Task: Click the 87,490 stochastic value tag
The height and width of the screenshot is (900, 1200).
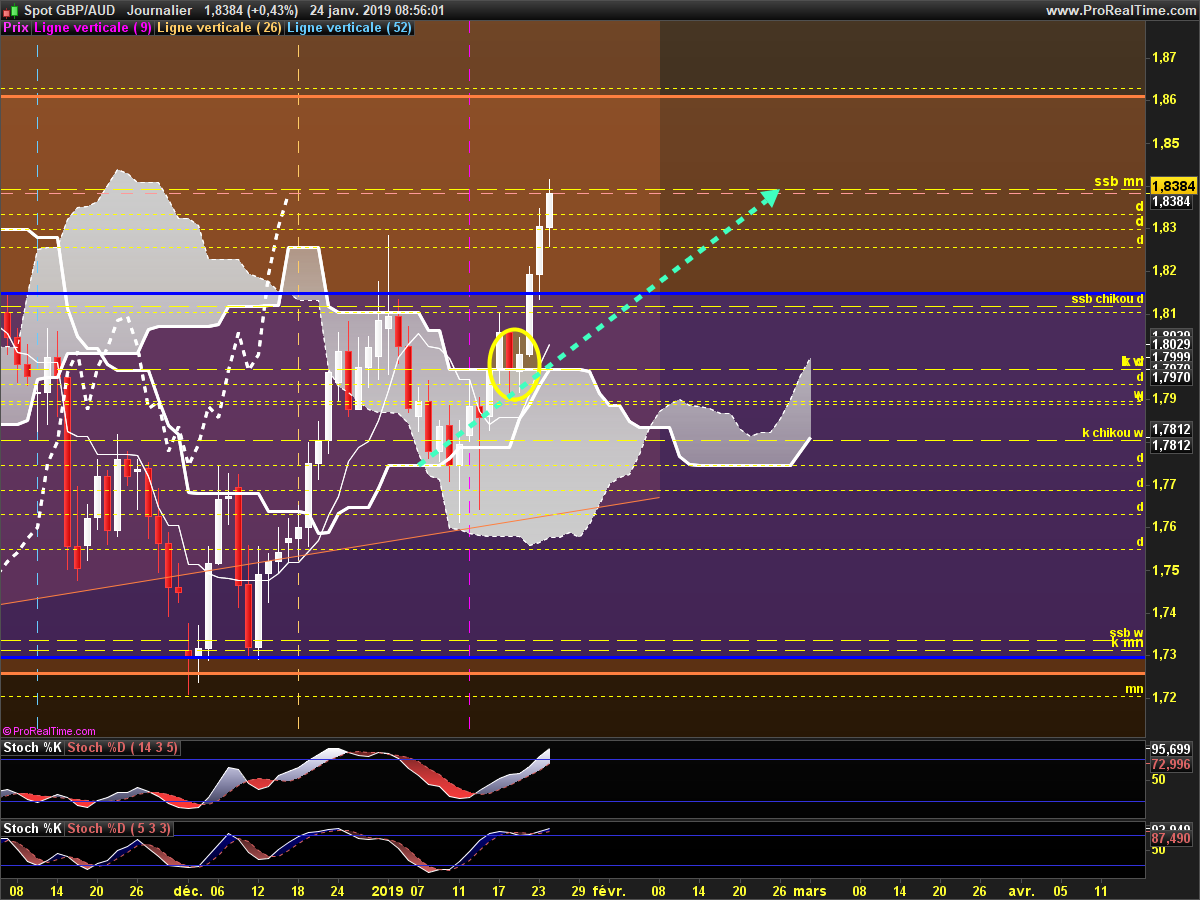Action: point(1171,839)
